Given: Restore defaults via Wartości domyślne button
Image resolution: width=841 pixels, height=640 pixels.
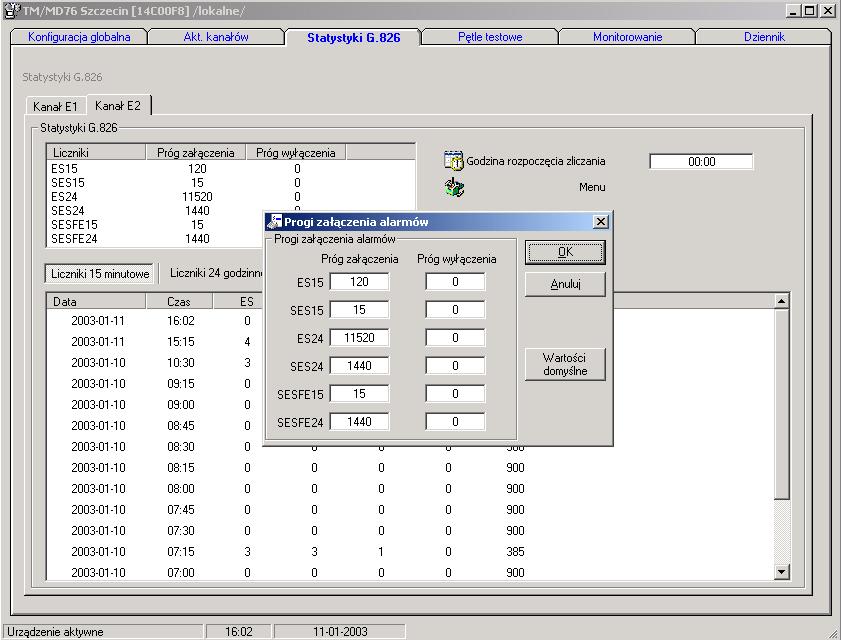Looking at the screenshot, I should (565, 364).
